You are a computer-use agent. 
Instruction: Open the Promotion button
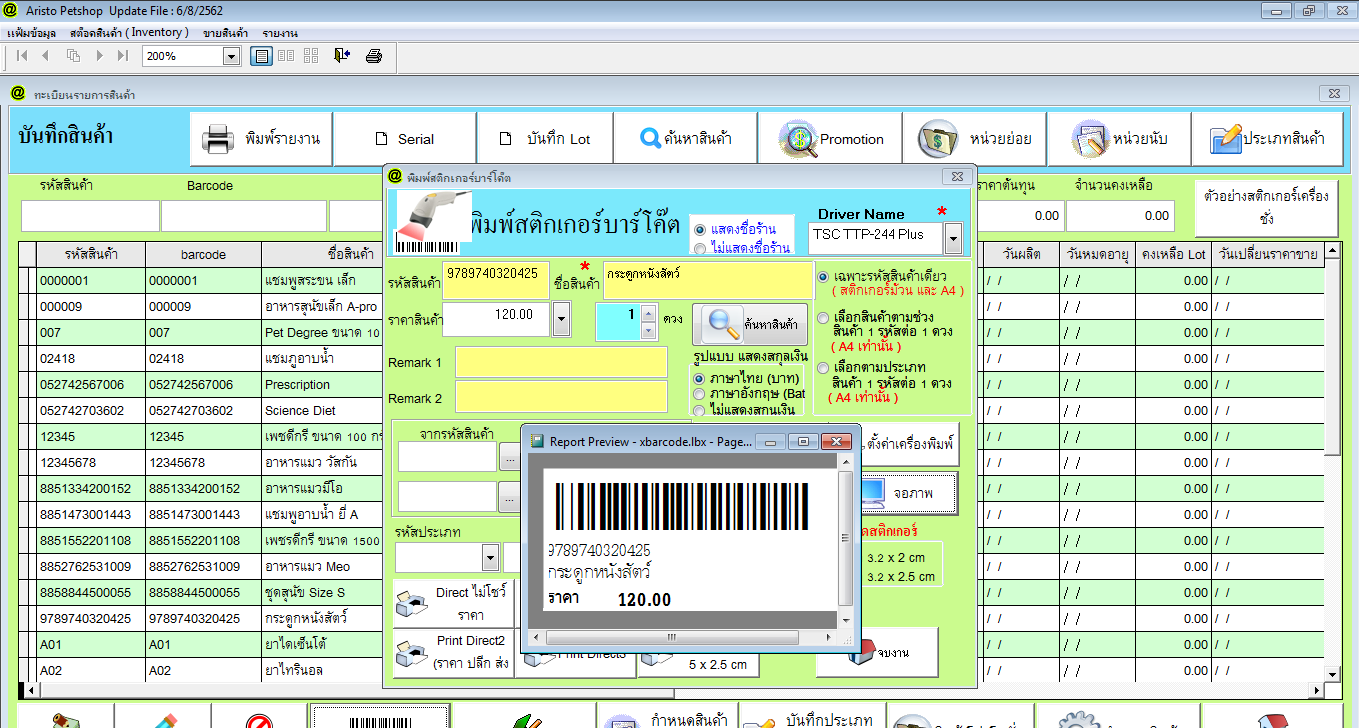pos(830,139)
